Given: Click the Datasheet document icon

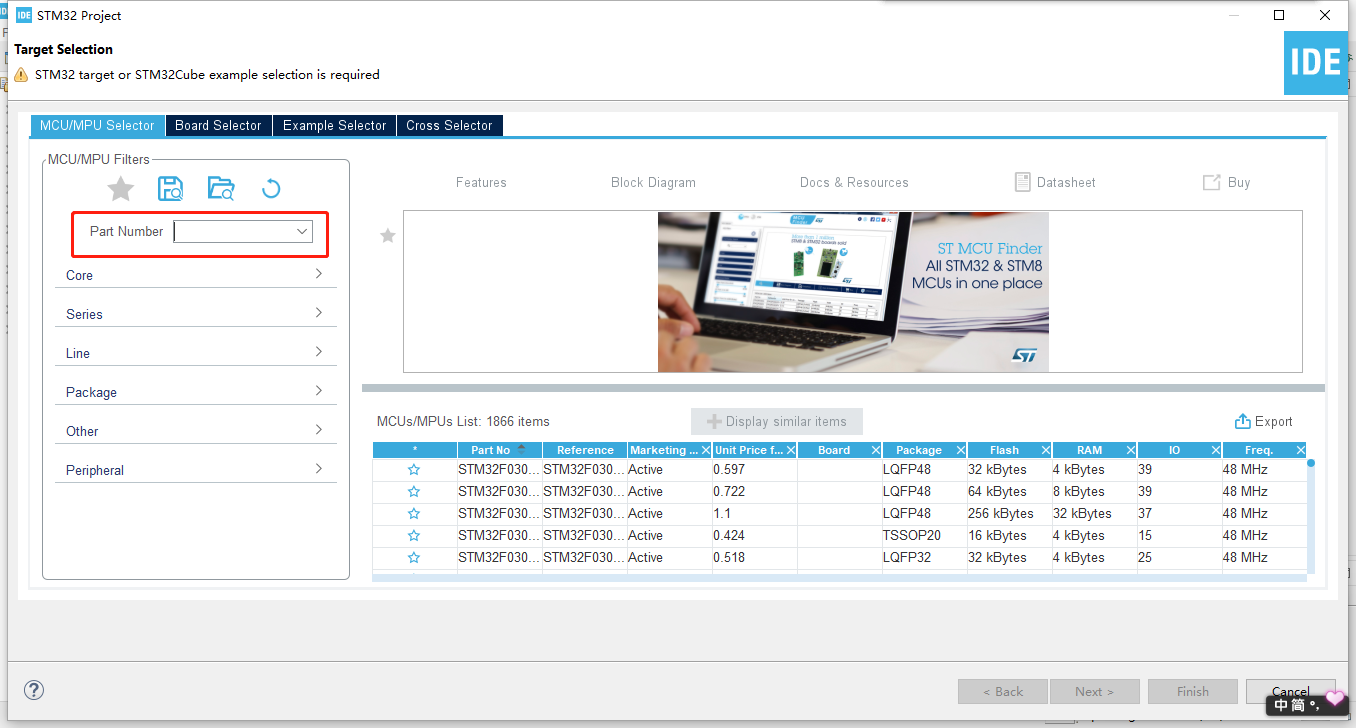Looking at the screenshot, I should click(x=1022, y=182).
